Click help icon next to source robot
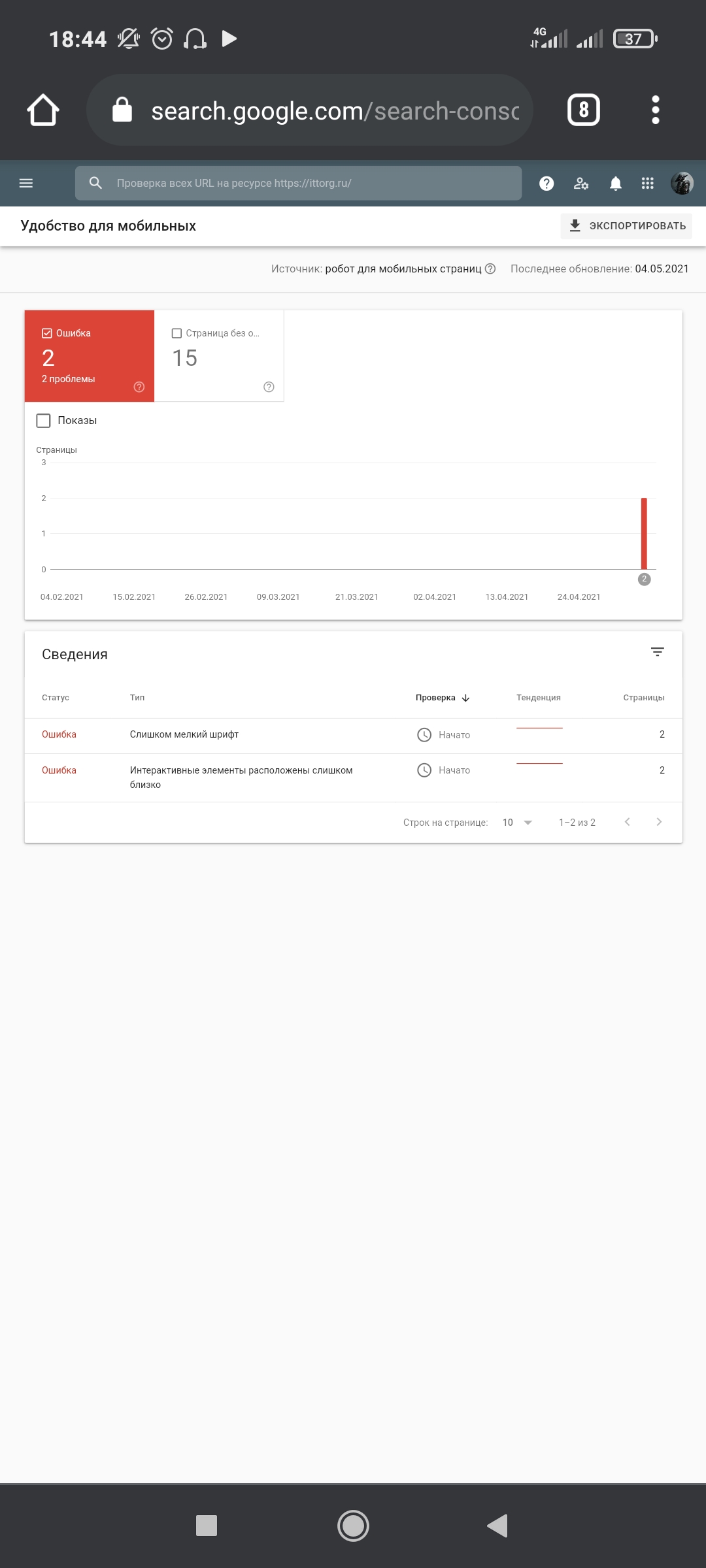The height and width of the screenshot is (1568, 706). (x=490, y=269)
